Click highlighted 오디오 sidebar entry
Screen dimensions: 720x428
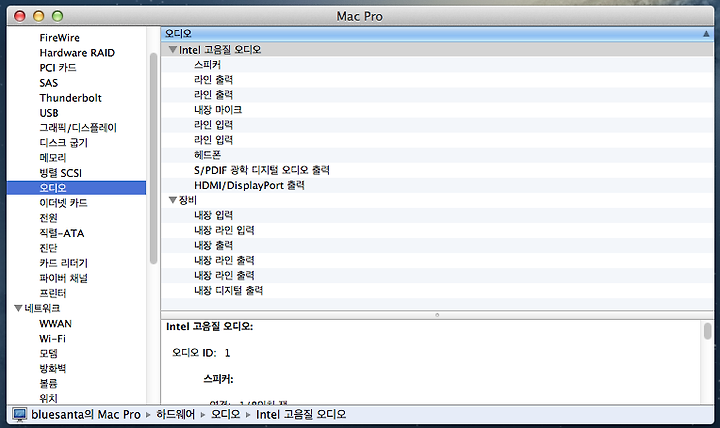[76, 188]
